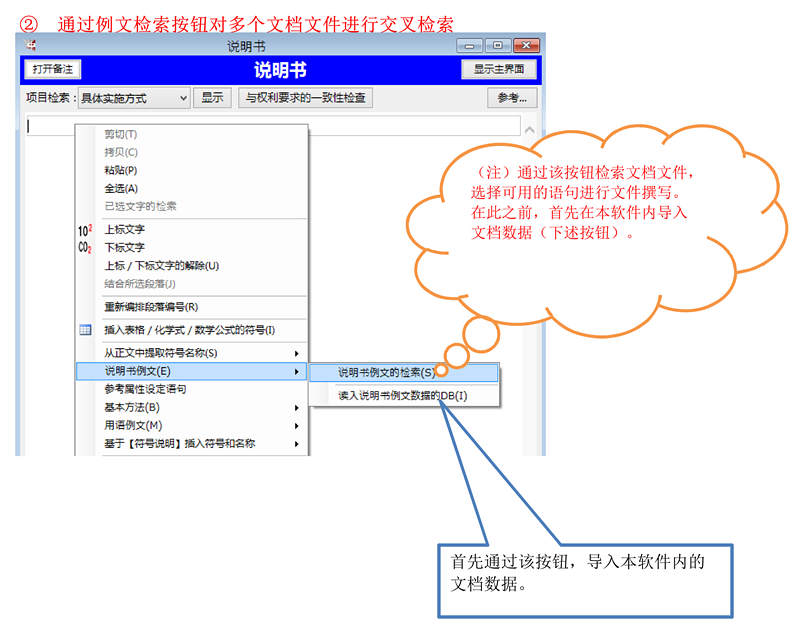Click the 打开备注 button
Screen dimensions: 800x625
point(53,69)
